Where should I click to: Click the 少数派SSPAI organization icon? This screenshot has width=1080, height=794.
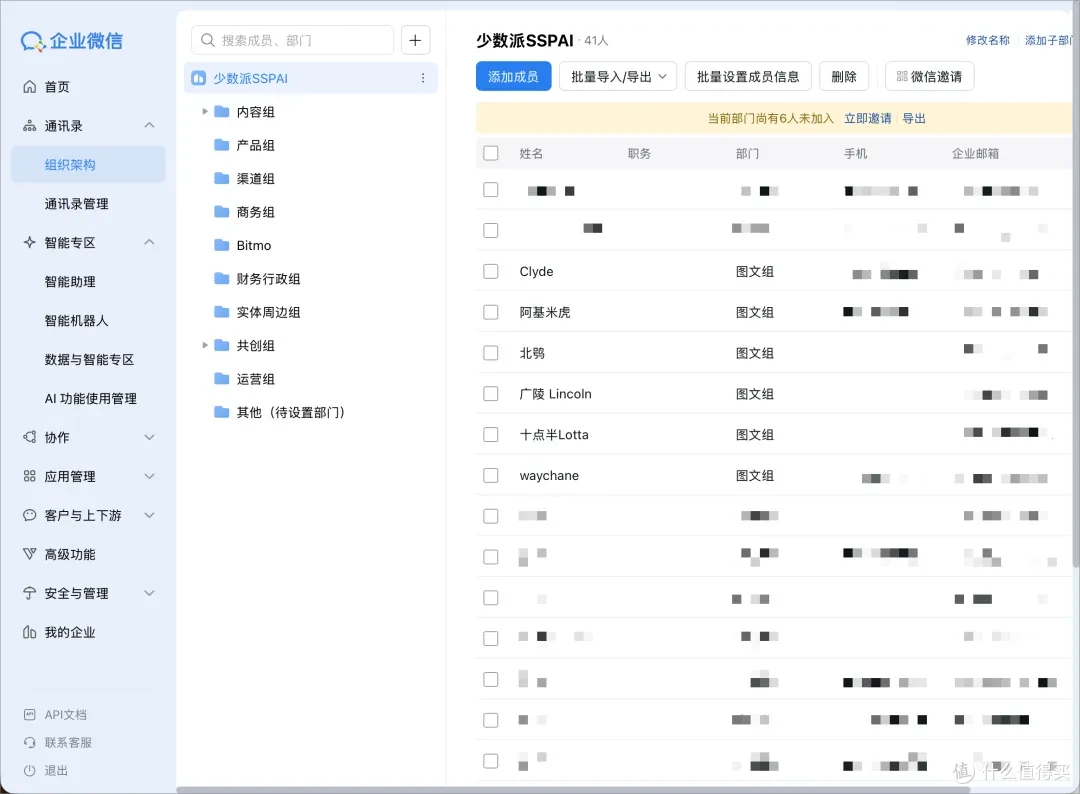click(199, 79)
